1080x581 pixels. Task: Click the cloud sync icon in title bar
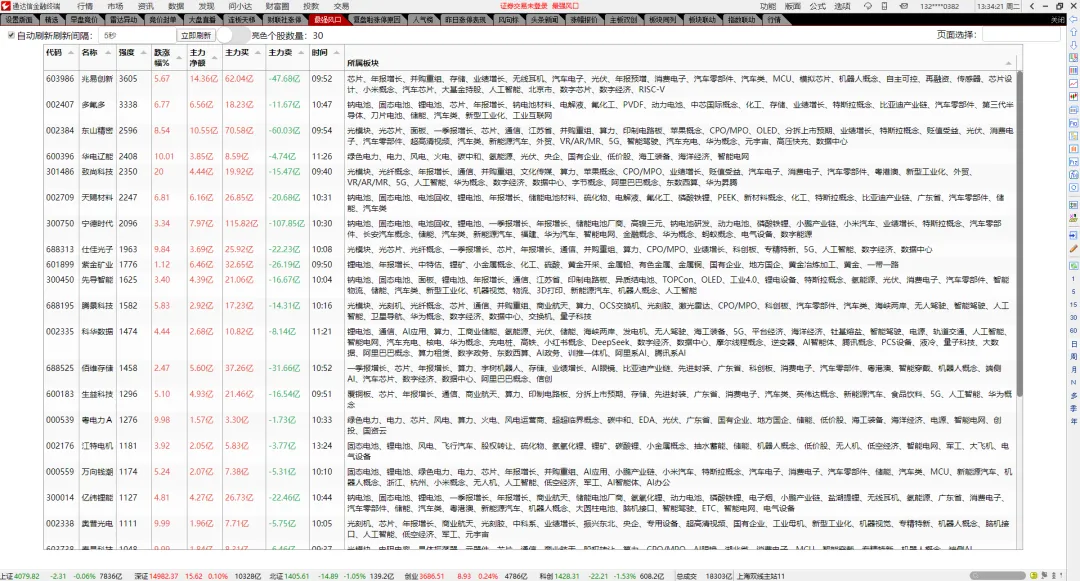pyautogui.click(x=868, y=6)
